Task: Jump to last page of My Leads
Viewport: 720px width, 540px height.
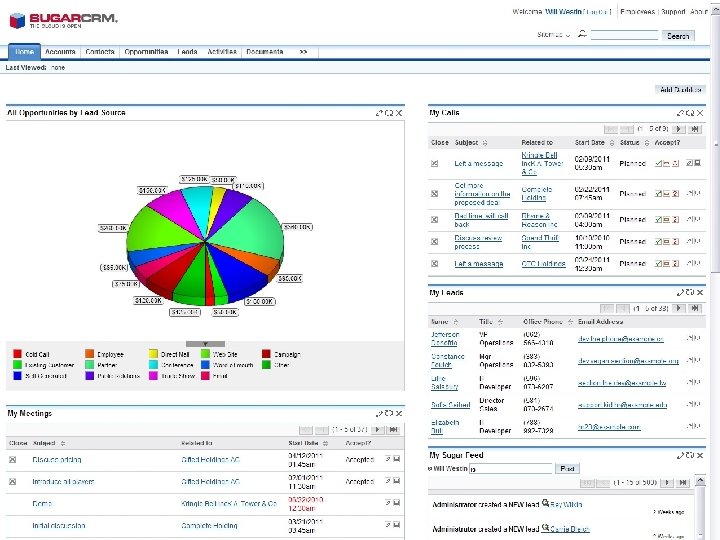Action: (695, 309)
